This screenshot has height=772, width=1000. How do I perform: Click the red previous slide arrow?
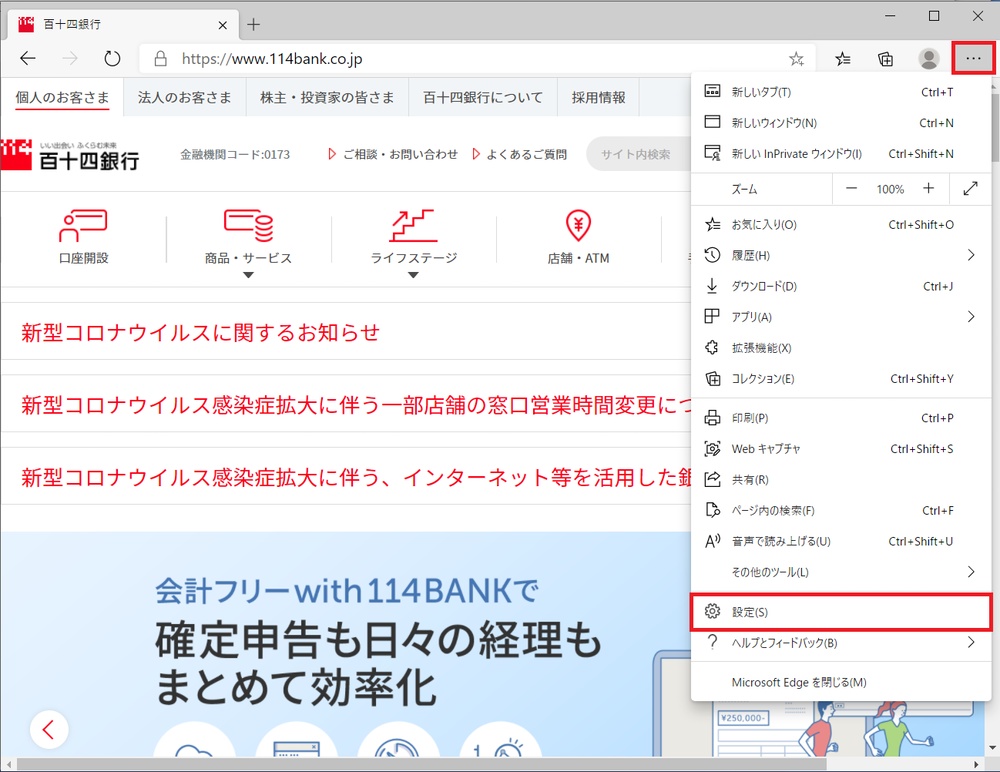49,729
